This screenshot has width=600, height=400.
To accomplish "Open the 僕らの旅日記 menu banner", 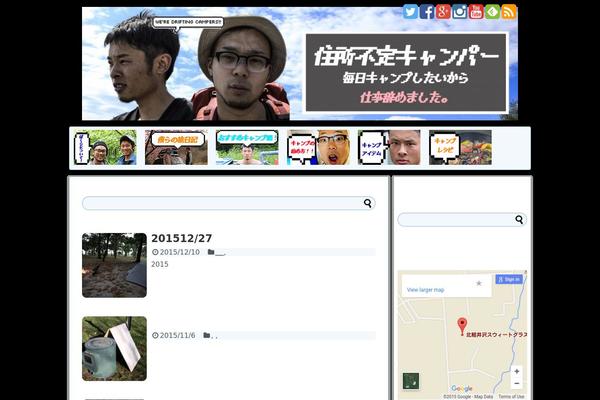I will pyautogui.click(x=176, y=147).
